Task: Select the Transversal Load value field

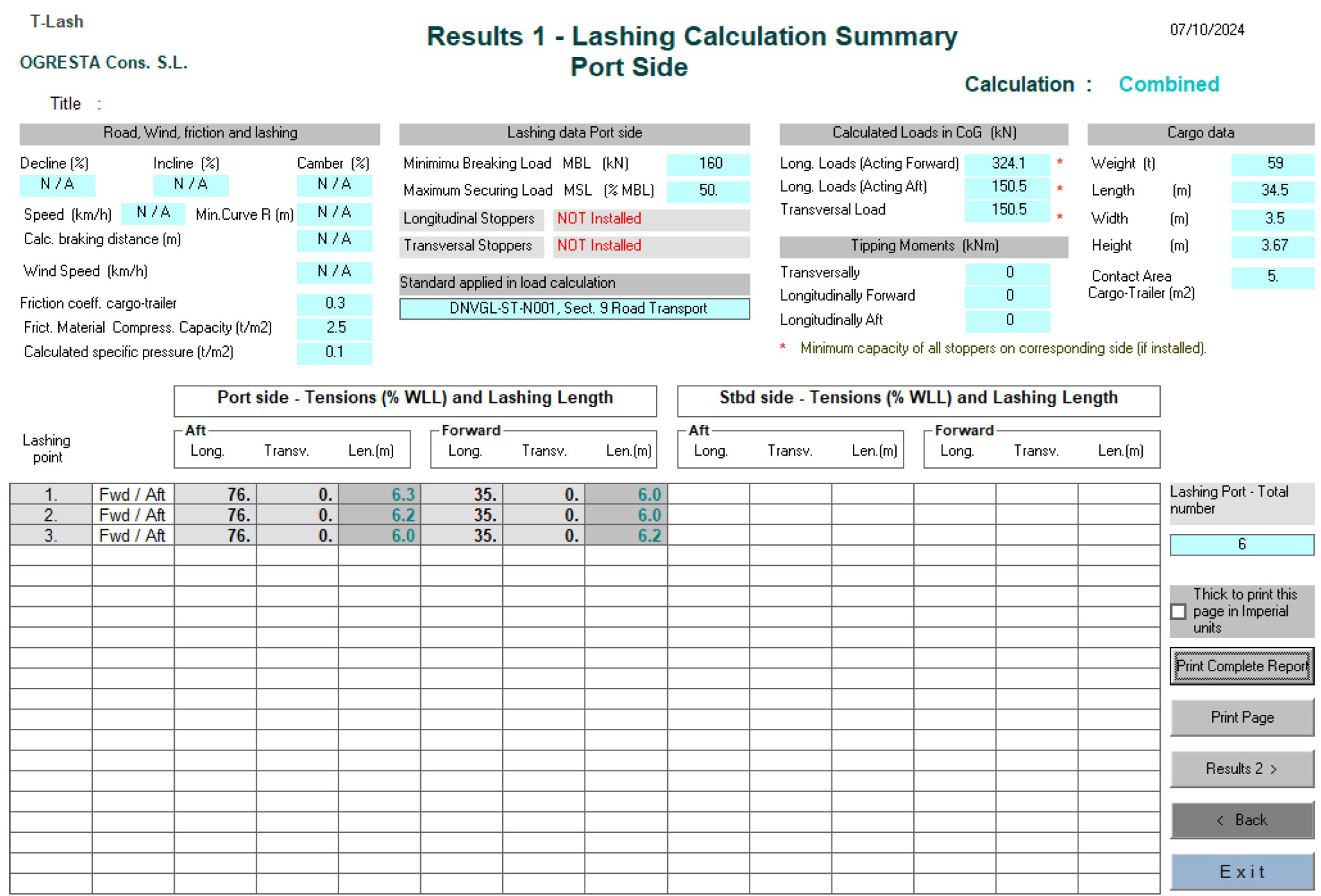Action: (1008, 210)
